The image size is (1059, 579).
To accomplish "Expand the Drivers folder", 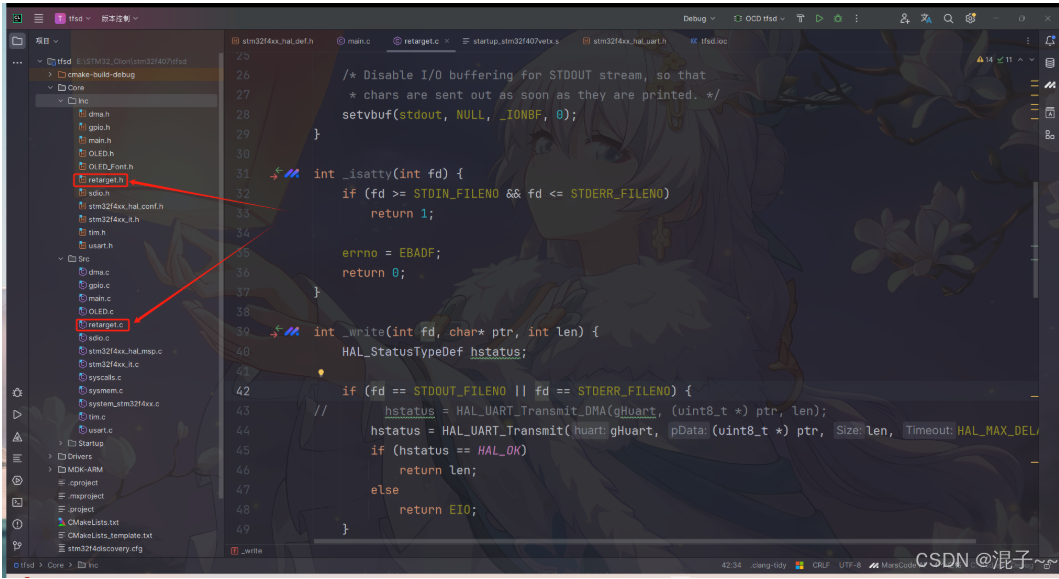I will coord(50,457).
